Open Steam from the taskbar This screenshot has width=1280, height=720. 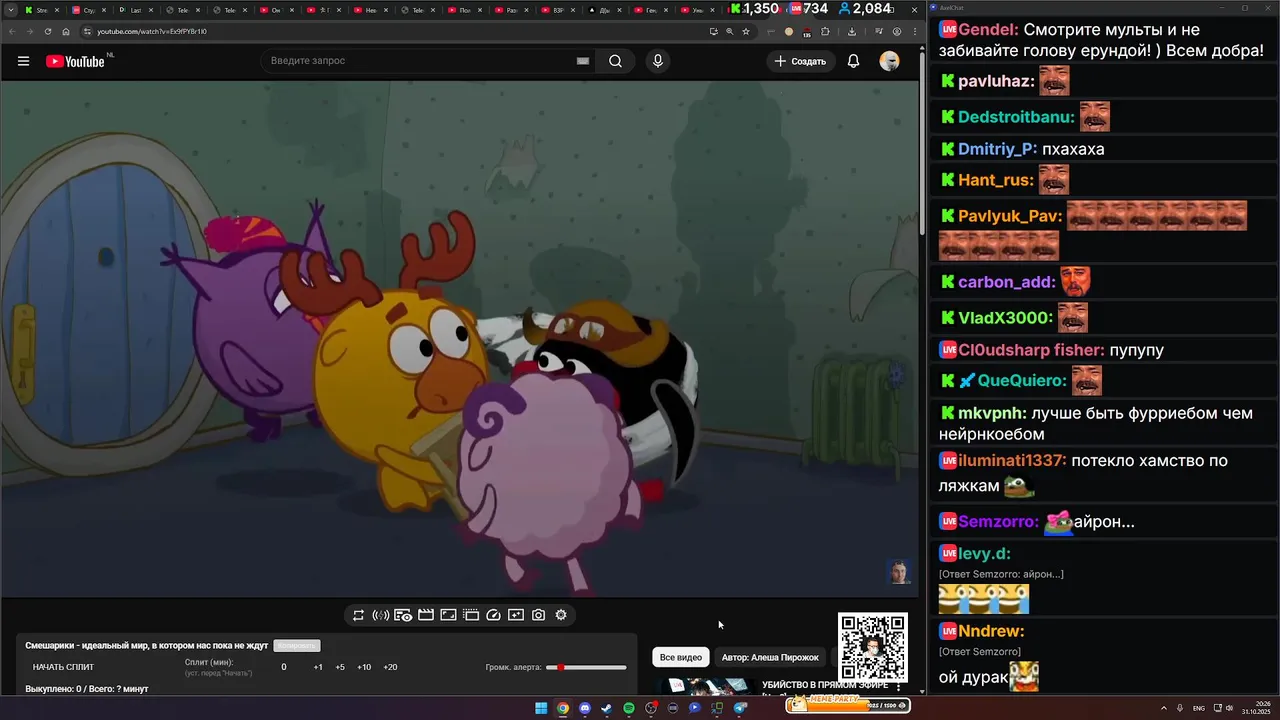(607, 708)
